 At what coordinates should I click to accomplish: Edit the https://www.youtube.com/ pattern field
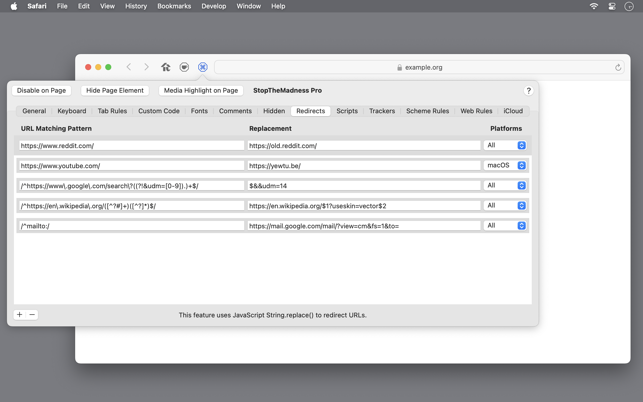[131, 165]
